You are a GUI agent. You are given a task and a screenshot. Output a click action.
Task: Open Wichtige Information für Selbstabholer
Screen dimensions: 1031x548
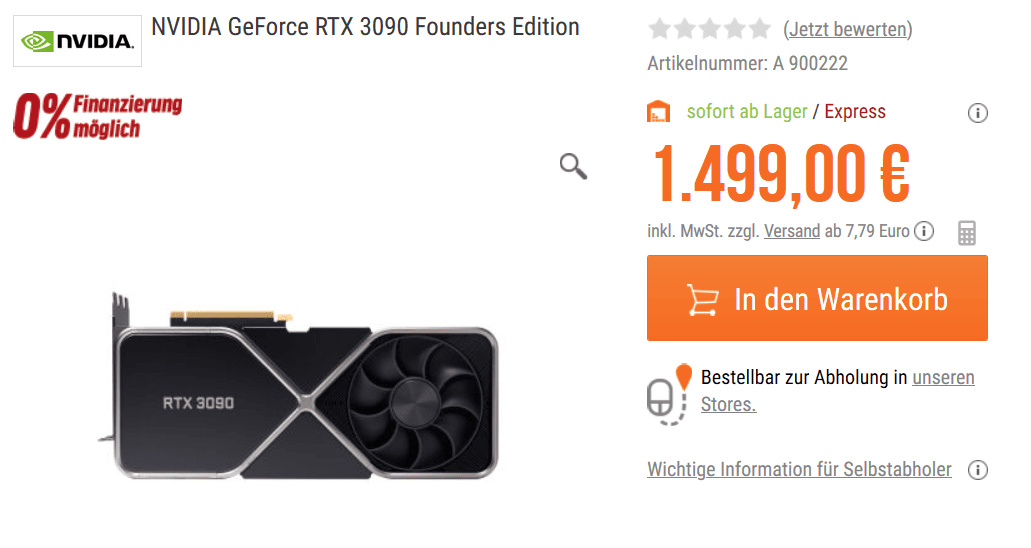799,469
